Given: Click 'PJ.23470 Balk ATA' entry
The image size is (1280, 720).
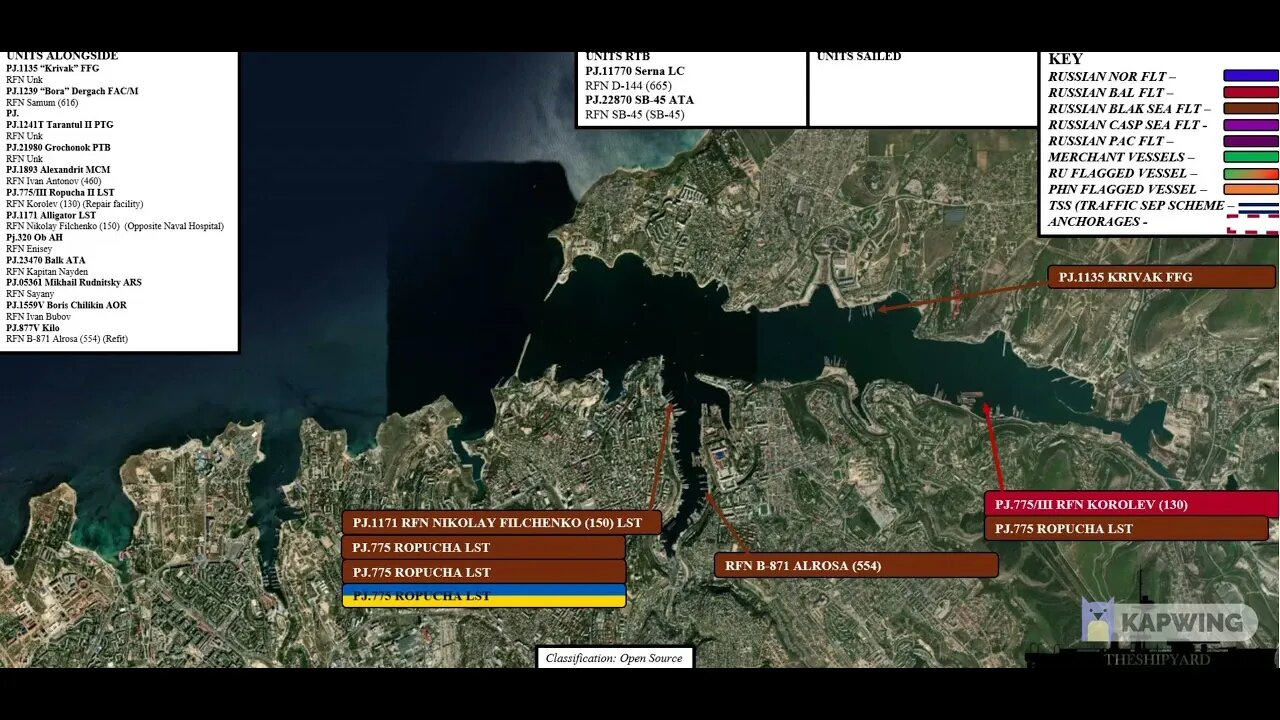Looking at the screenshot, I should click(46, 260).
